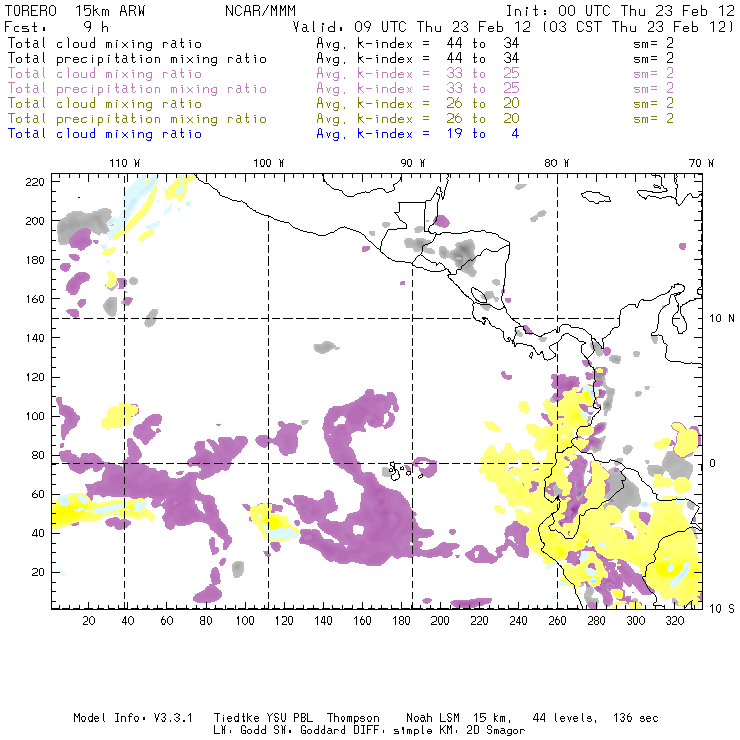The height and width of the screenshot is (740, 740).
Task: Click black 'Total cloud mixing ratio' legend entry
Action: [x=105, y=43]
